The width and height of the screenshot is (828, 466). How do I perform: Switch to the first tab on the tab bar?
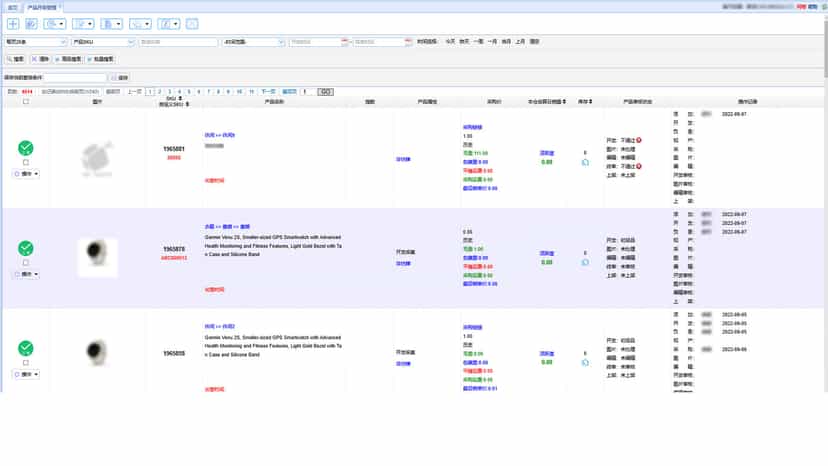[12, 7]
